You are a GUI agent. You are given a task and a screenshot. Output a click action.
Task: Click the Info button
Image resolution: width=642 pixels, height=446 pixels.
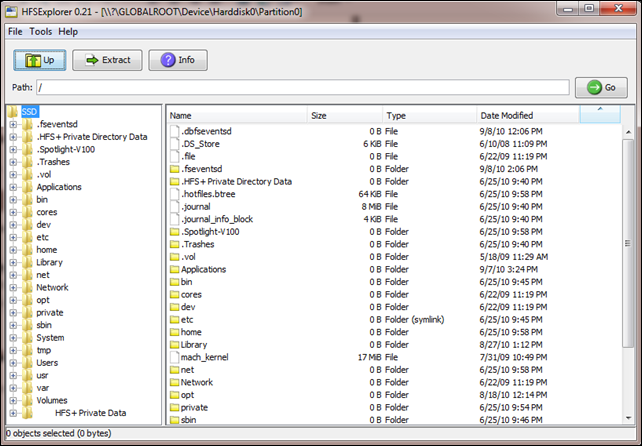pyautogui.click(x=178, y=60)
